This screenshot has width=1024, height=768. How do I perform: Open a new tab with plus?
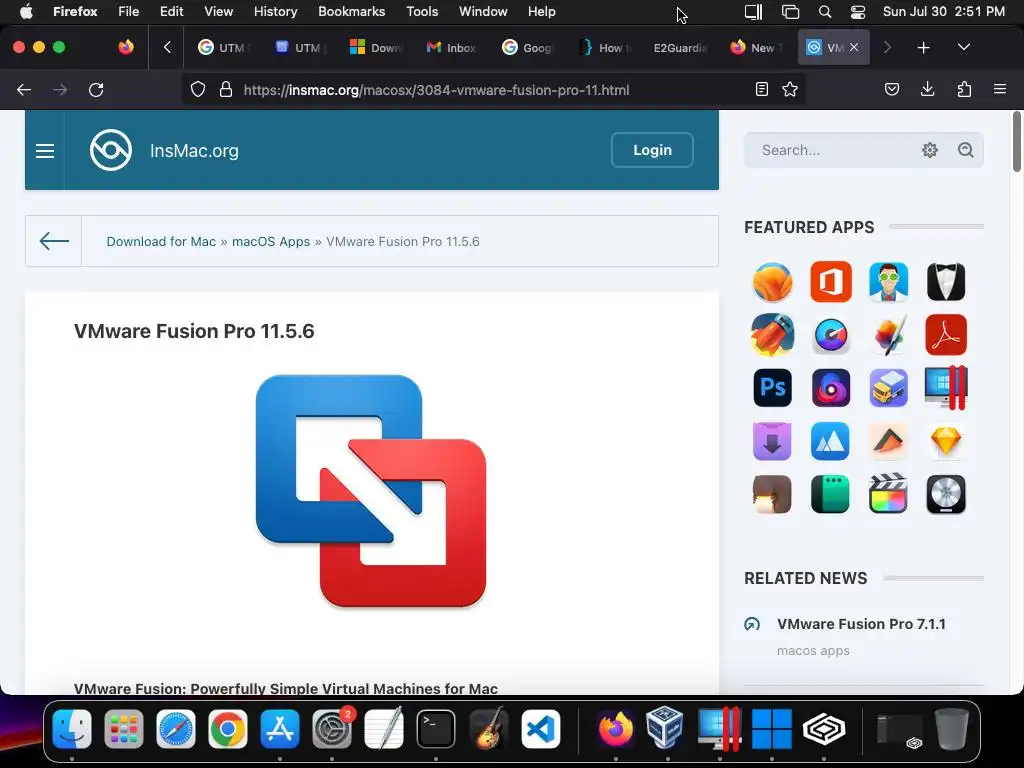pyautogui.click(x=923, y=47)
